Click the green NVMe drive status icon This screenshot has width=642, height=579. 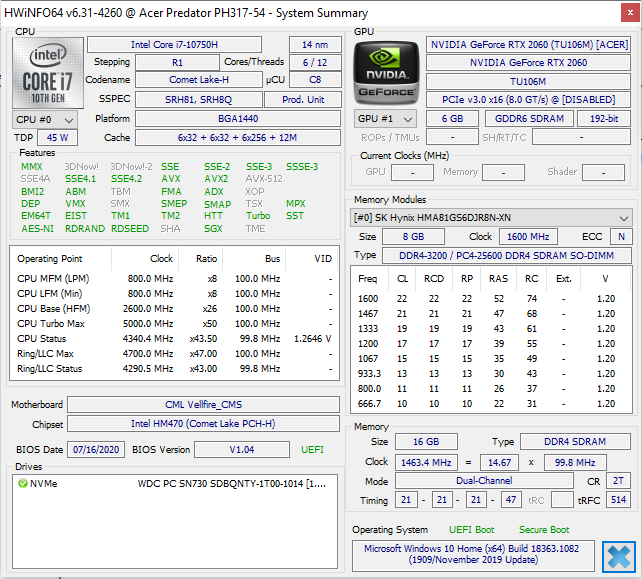23,483
